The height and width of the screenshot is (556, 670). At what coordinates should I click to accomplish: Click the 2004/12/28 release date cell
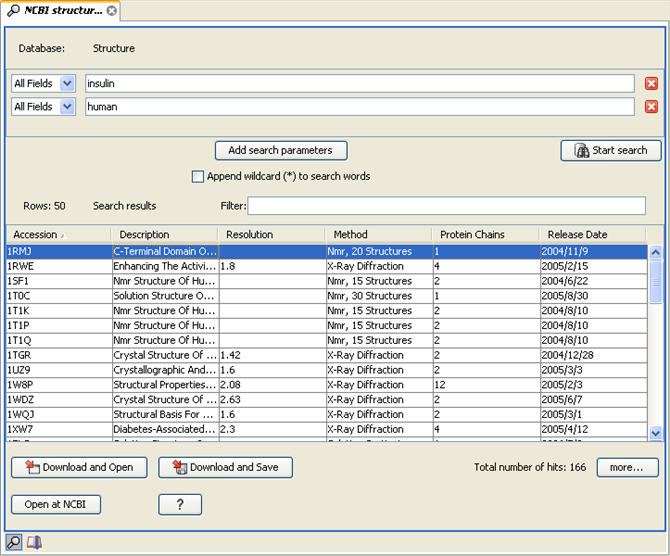click(x=594, y=355)
